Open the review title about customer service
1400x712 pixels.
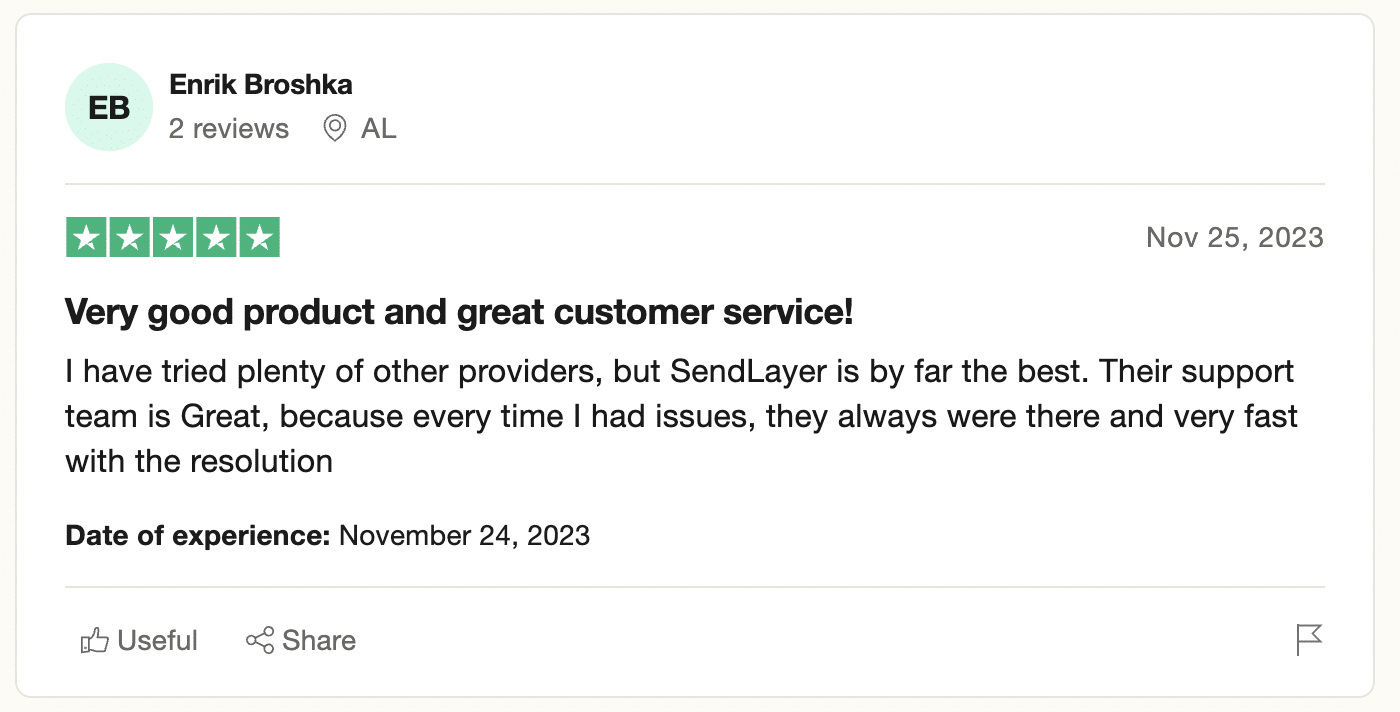pyautogui.click(x=457, y=312)
